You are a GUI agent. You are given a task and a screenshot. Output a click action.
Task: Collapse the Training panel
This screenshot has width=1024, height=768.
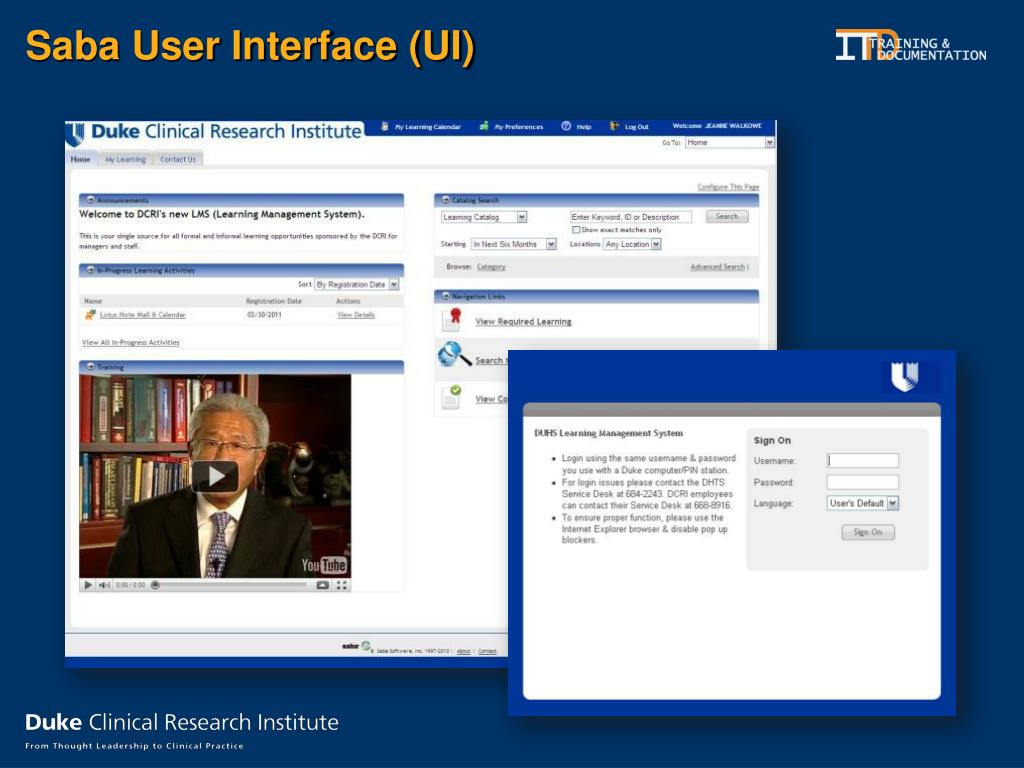(x=91, y=366)
